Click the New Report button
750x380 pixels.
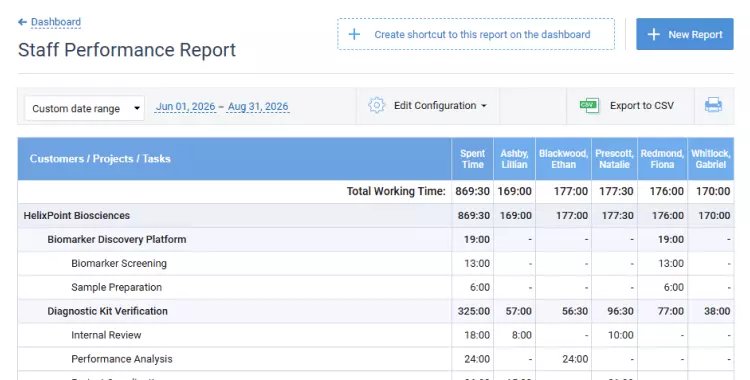click(x=684, y=34)
